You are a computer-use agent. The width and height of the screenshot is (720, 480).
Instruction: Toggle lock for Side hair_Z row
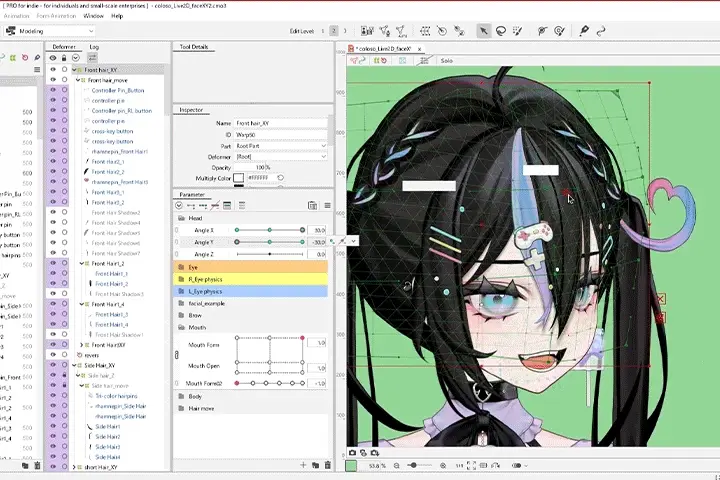pyautogui.click(x=64, y=375)
